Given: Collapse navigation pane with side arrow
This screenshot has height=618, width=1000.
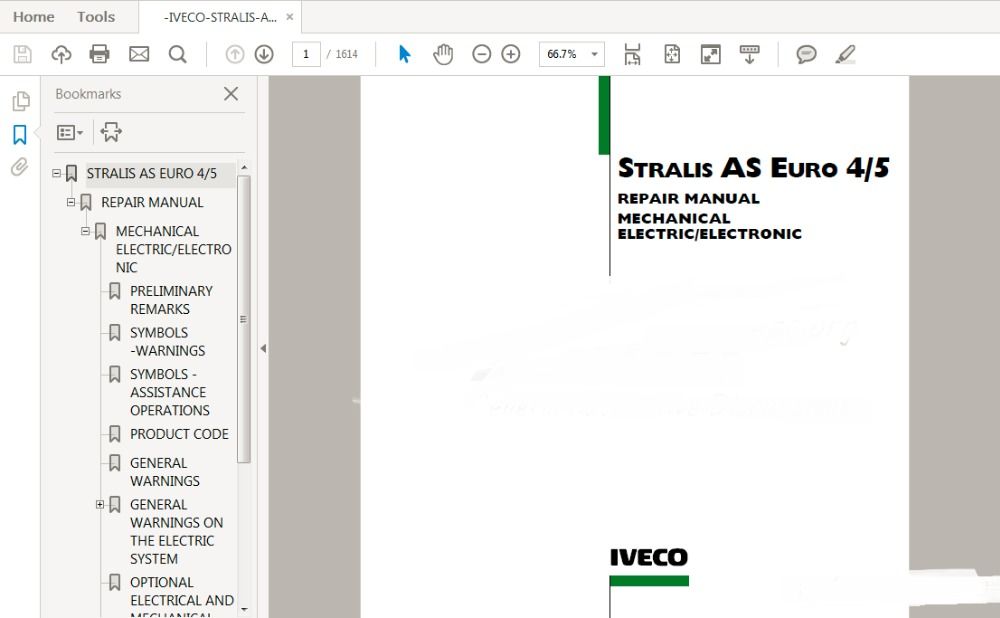Looking at the screenshot, I should (x=263, y=348).
